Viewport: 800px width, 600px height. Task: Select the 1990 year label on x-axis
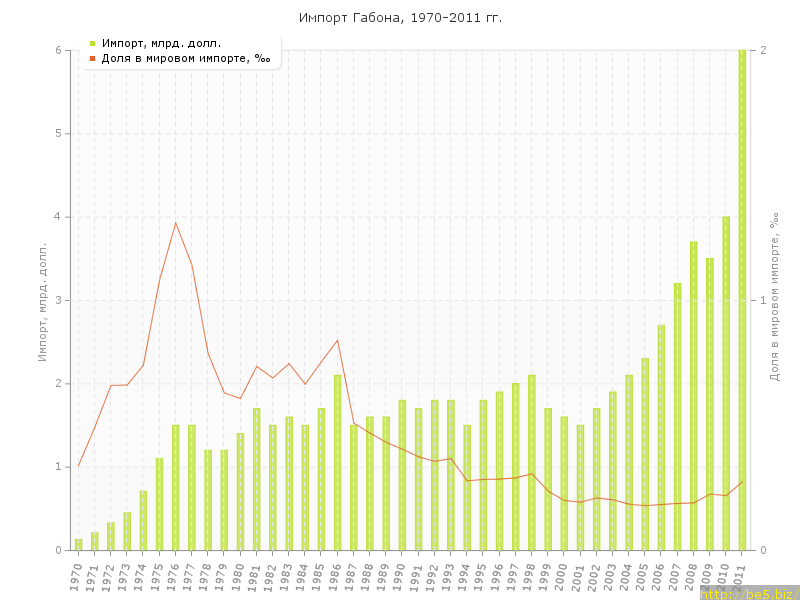(x=400, y=576)
